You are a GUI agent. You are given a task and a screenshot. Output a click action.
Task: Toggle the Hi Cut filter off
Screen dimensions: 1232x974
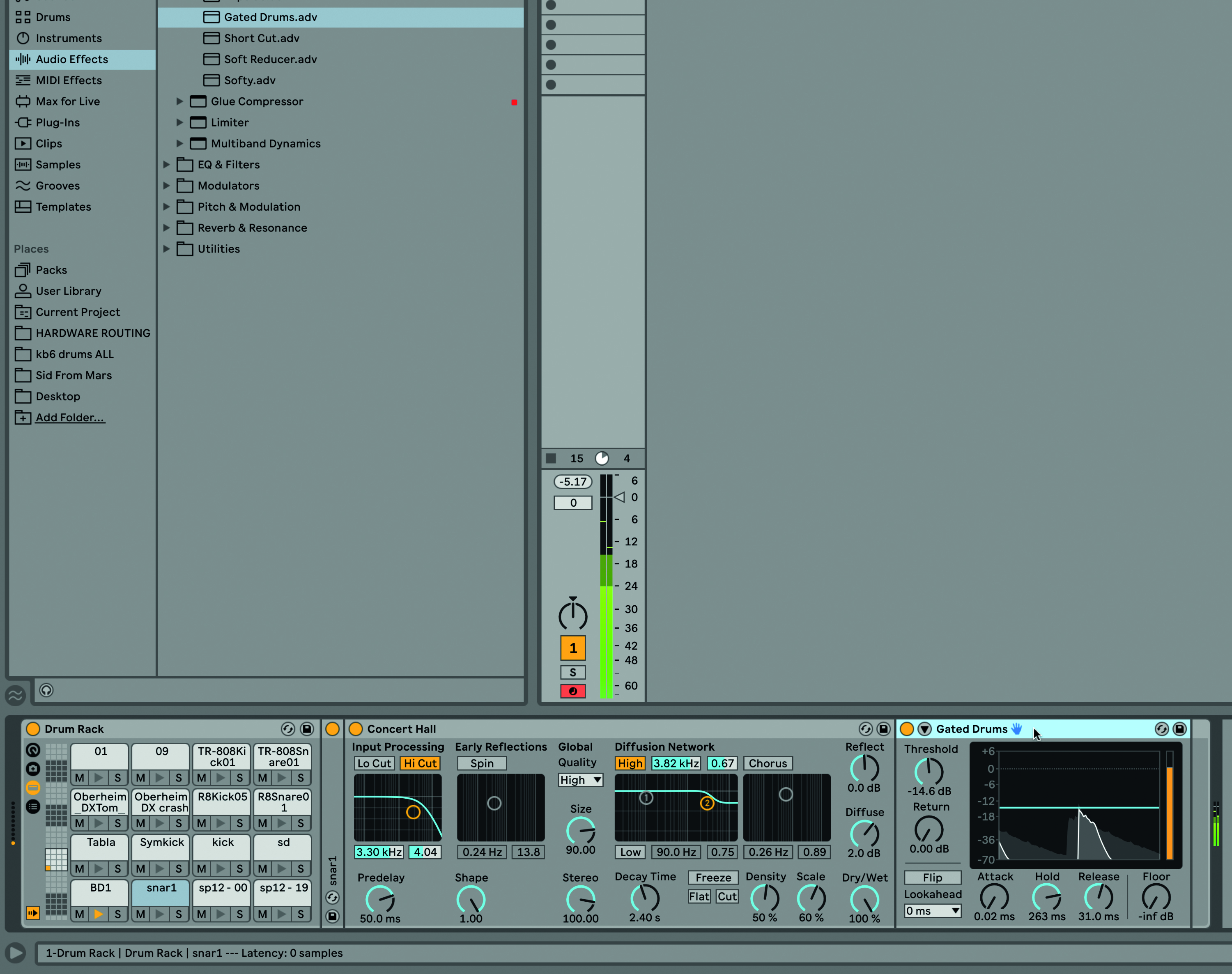pos(420,763)
